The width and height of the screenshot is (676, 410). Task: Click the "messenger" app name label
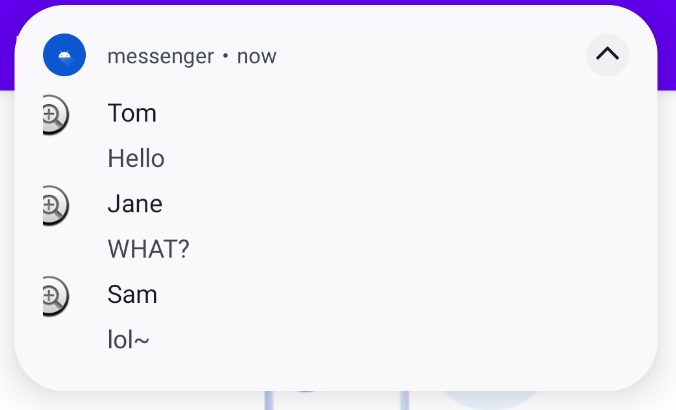[x=160, y=56]
